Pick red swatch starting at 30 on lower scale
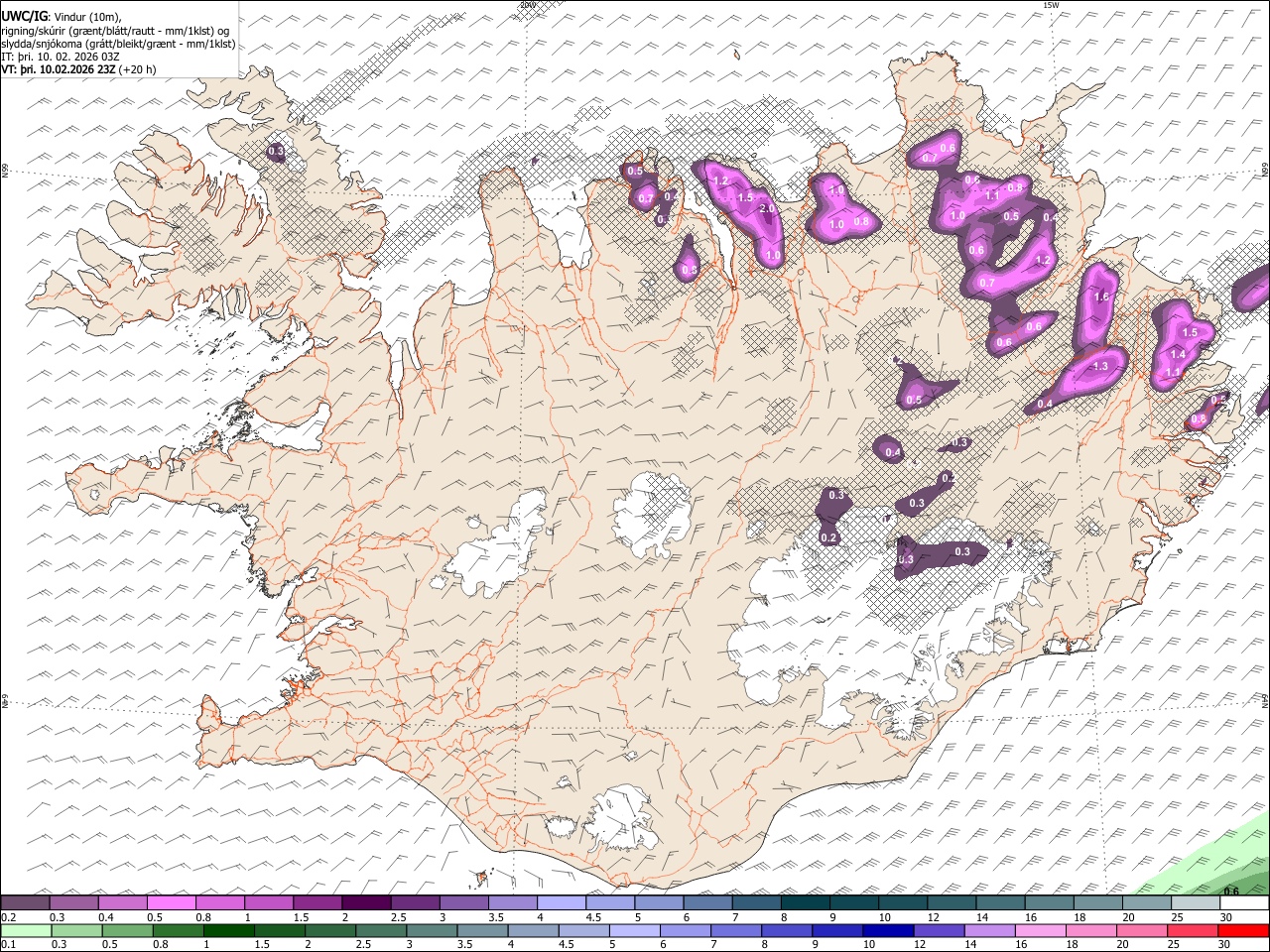Viewport: 1270px width, 952px height. click(1243, 931)
